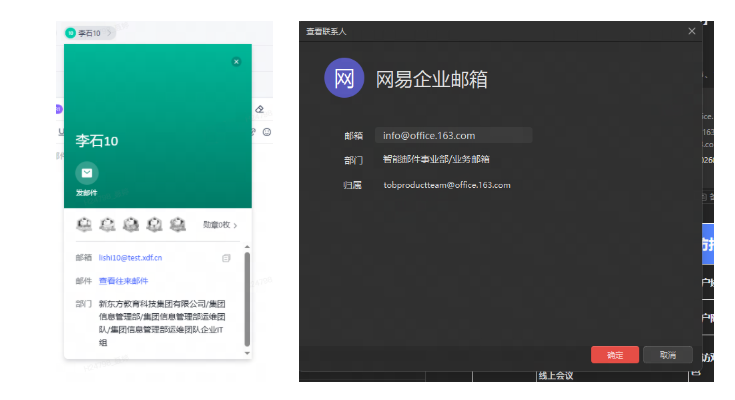Click the eraser clear-format icon
The width and height of the screenshot is (735, 400).
pos(259,109)
